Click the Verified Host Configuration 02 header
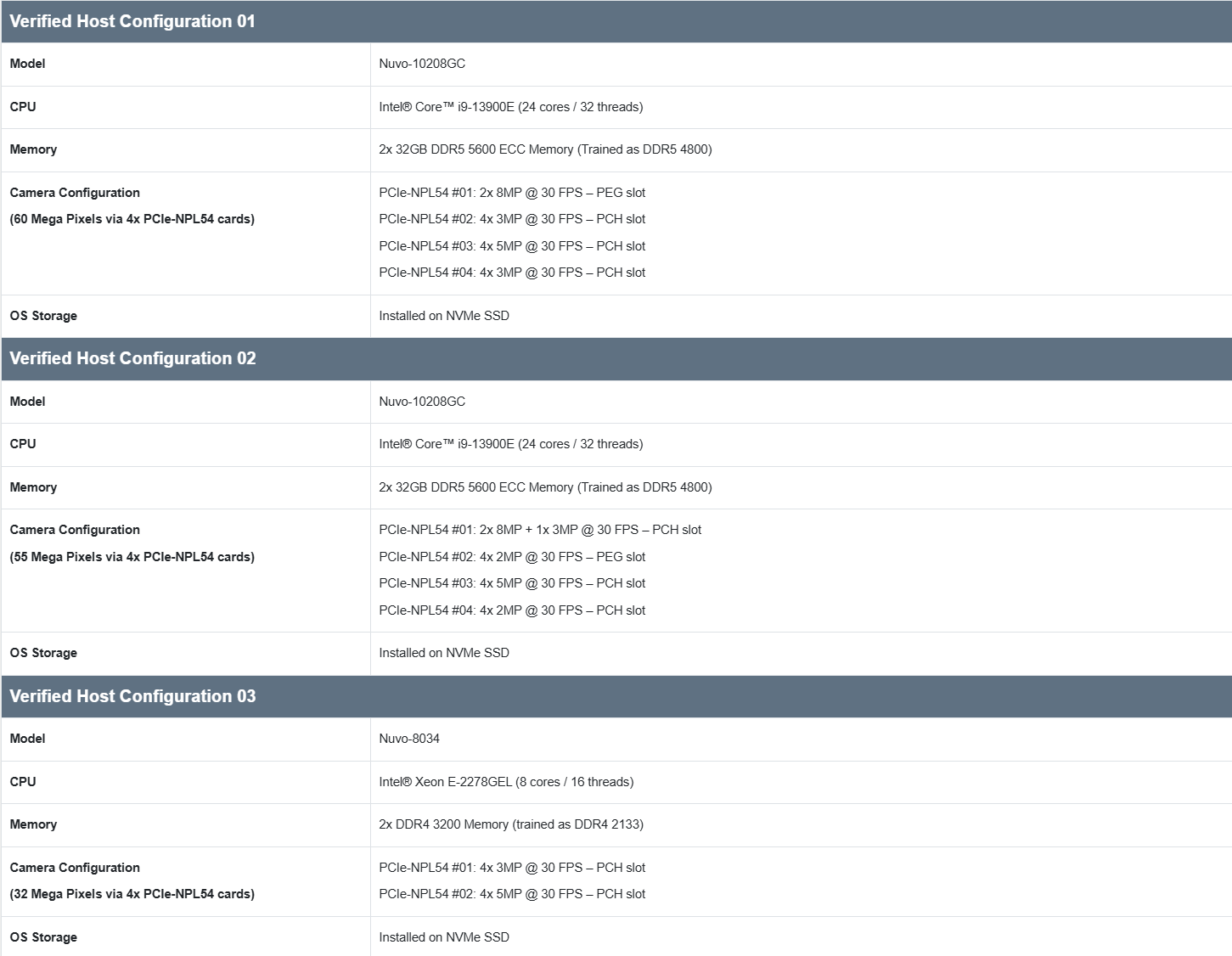This screenshot has width=1232, height=956. (132, 358)
